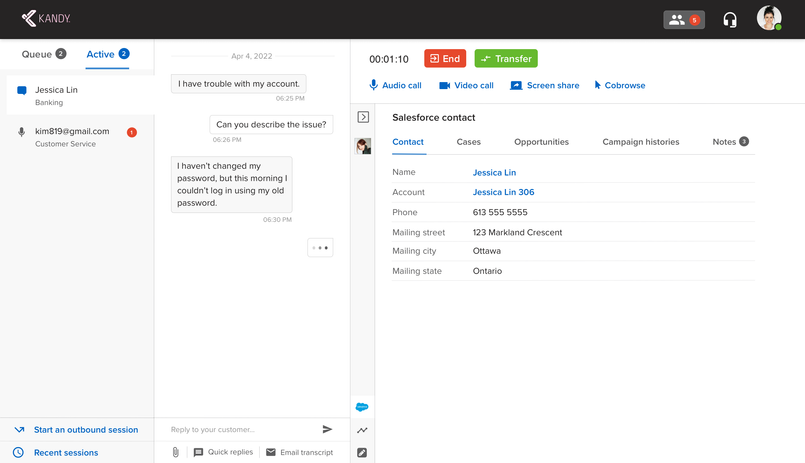Send the chat message with arrow icon
Image resolution: width=805 pixels, height=463 pixels.
pyautogui.click(x=327, y=429)
